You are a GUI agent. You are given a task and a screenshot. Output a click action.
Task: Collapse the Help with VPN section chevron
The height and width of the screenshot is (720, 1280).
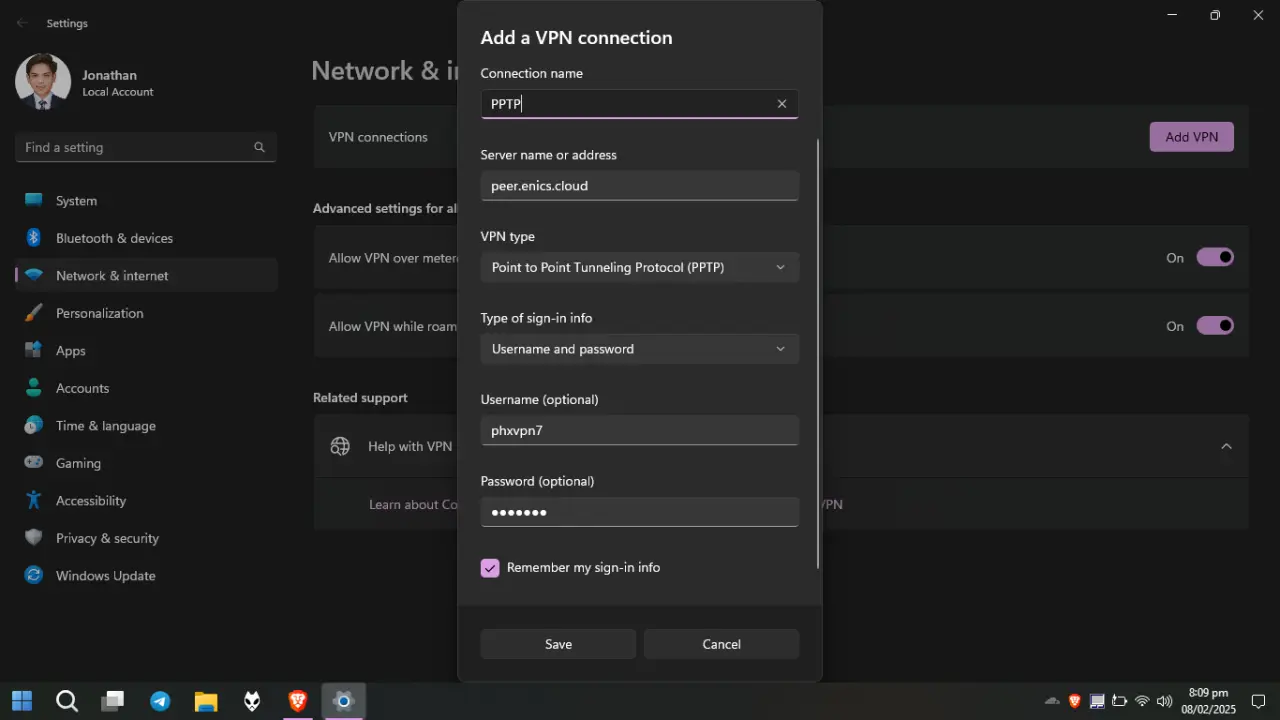click(1226, 446)
